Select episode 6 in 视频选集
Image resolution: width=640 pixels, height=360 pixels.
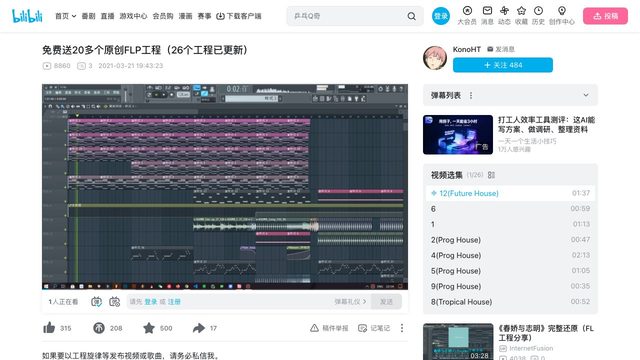510,209
